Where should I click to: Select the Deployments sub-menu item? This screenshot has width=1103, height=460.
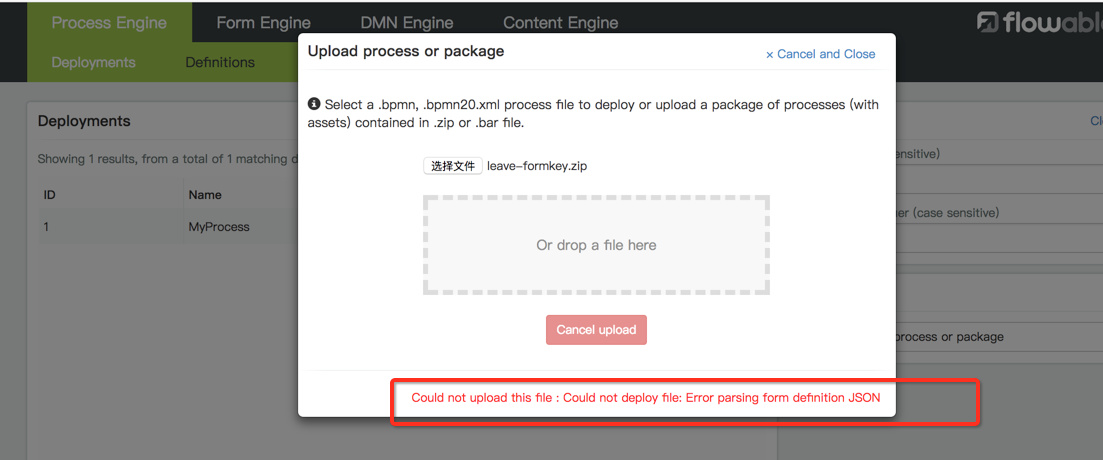[93, 62]
